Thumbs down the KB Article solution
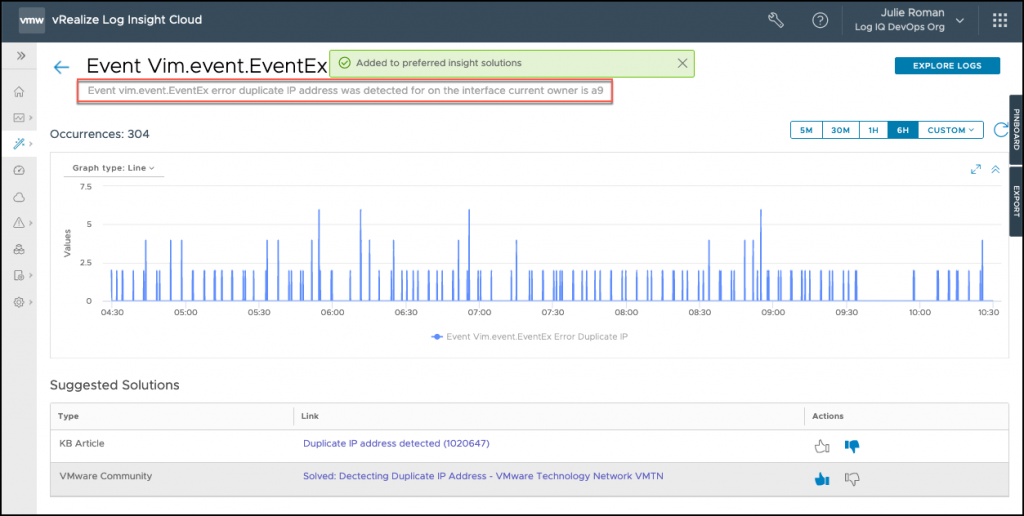The image size is (1024, 516). coord(852,446)
